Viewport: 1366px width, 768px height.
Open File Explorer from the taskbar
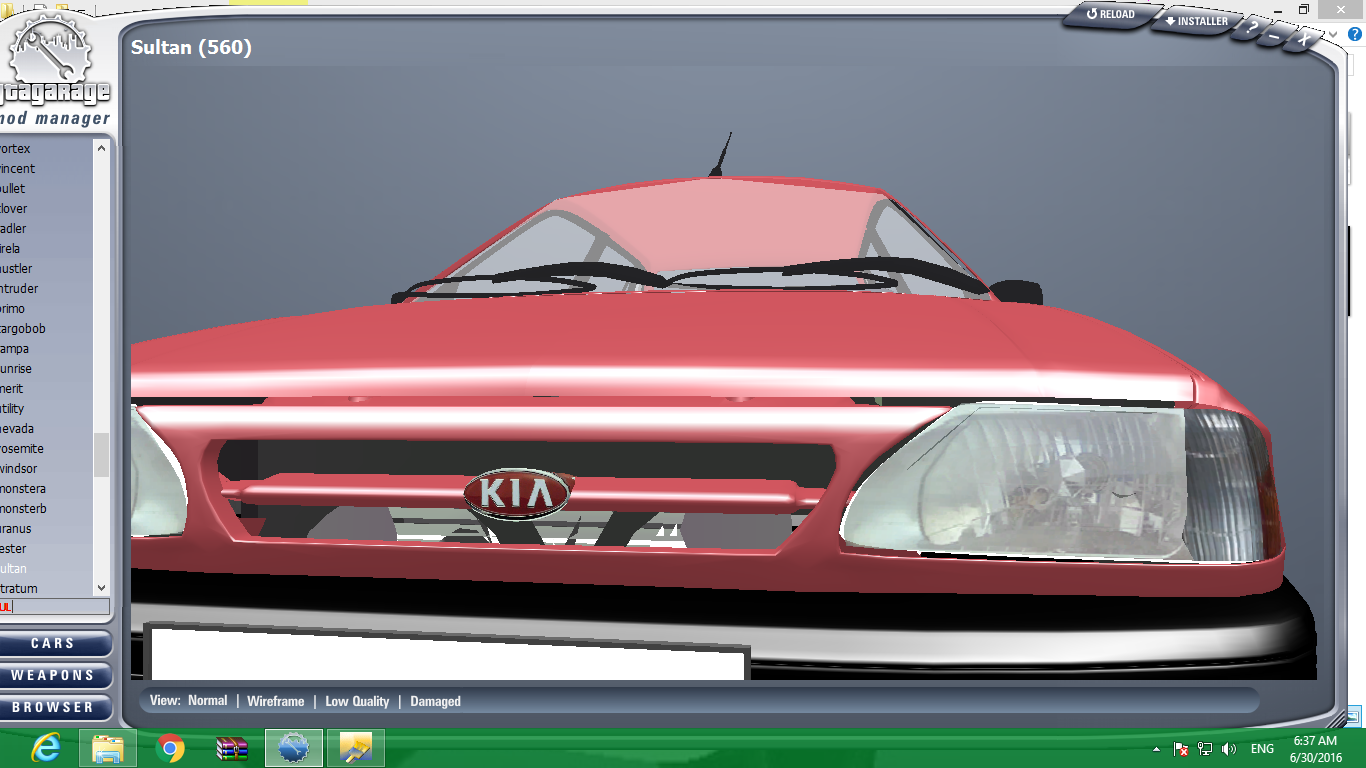tap(107, 748)
